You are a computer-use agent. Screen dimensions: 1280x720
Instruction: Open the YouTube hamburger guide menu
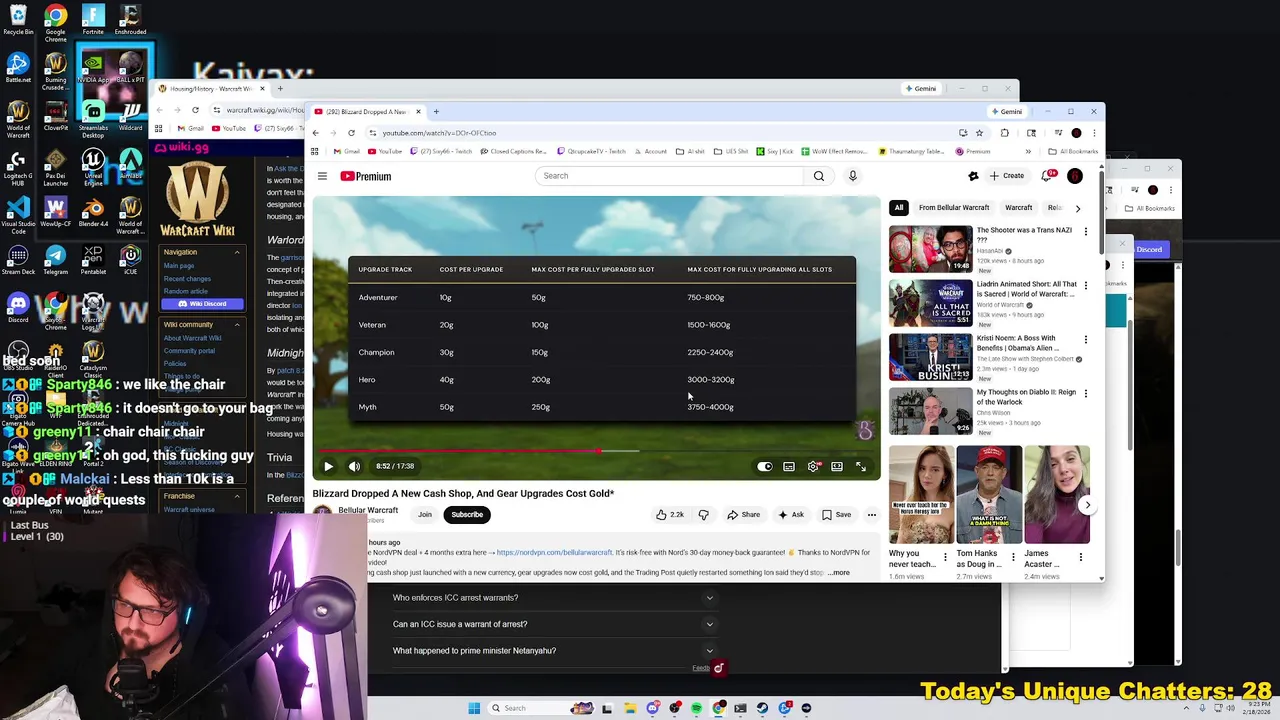coord(322,176)
